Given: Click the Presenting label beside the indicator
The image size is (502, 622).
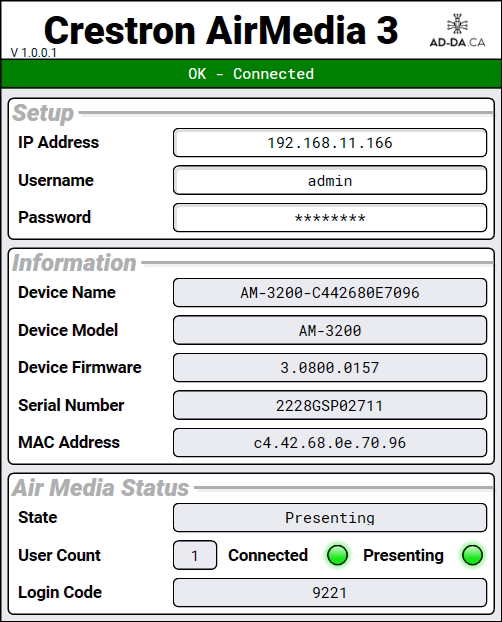Looking at the screenshot, I should 403,556.
